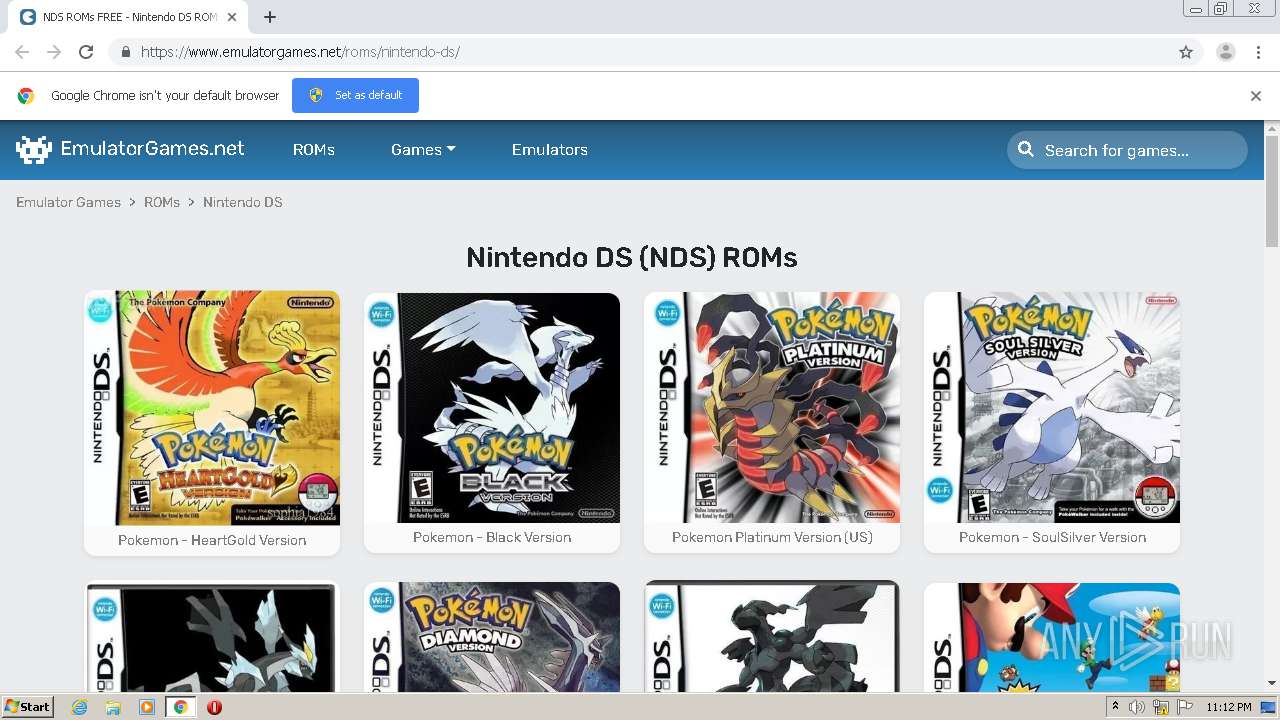Viewport: 1280px width, 720px height.
Task: Click the address bar URL text
Action: click(300, 52)
